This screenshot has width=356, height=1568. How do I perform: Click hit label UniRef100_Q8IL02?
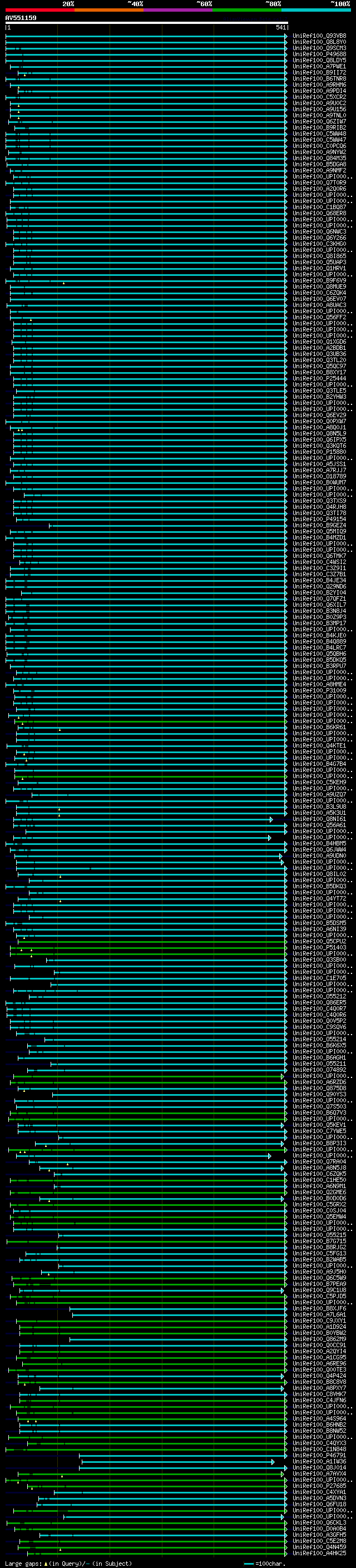coord(319,874)
